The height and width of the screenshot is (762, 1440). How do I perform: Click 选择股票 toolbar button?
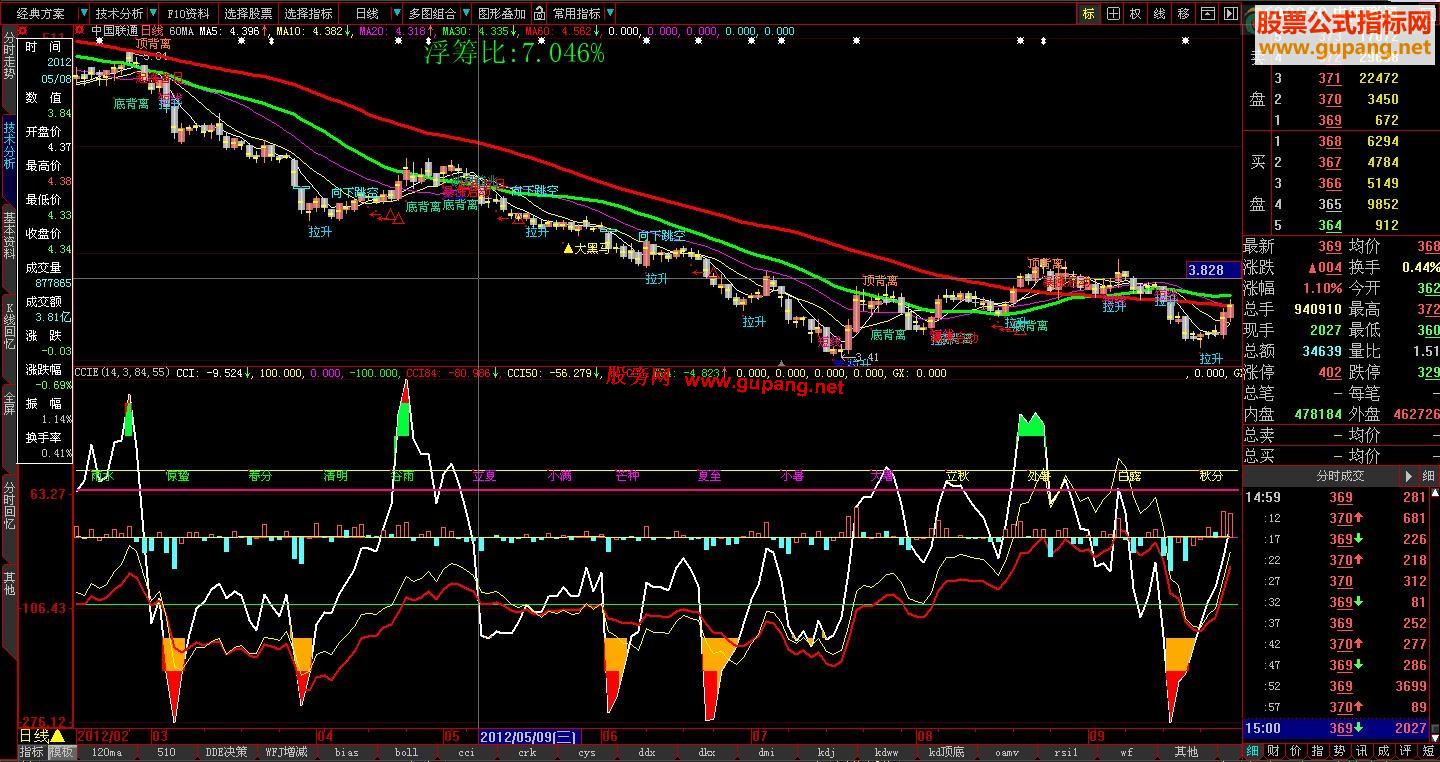click(x=248, y=14)
